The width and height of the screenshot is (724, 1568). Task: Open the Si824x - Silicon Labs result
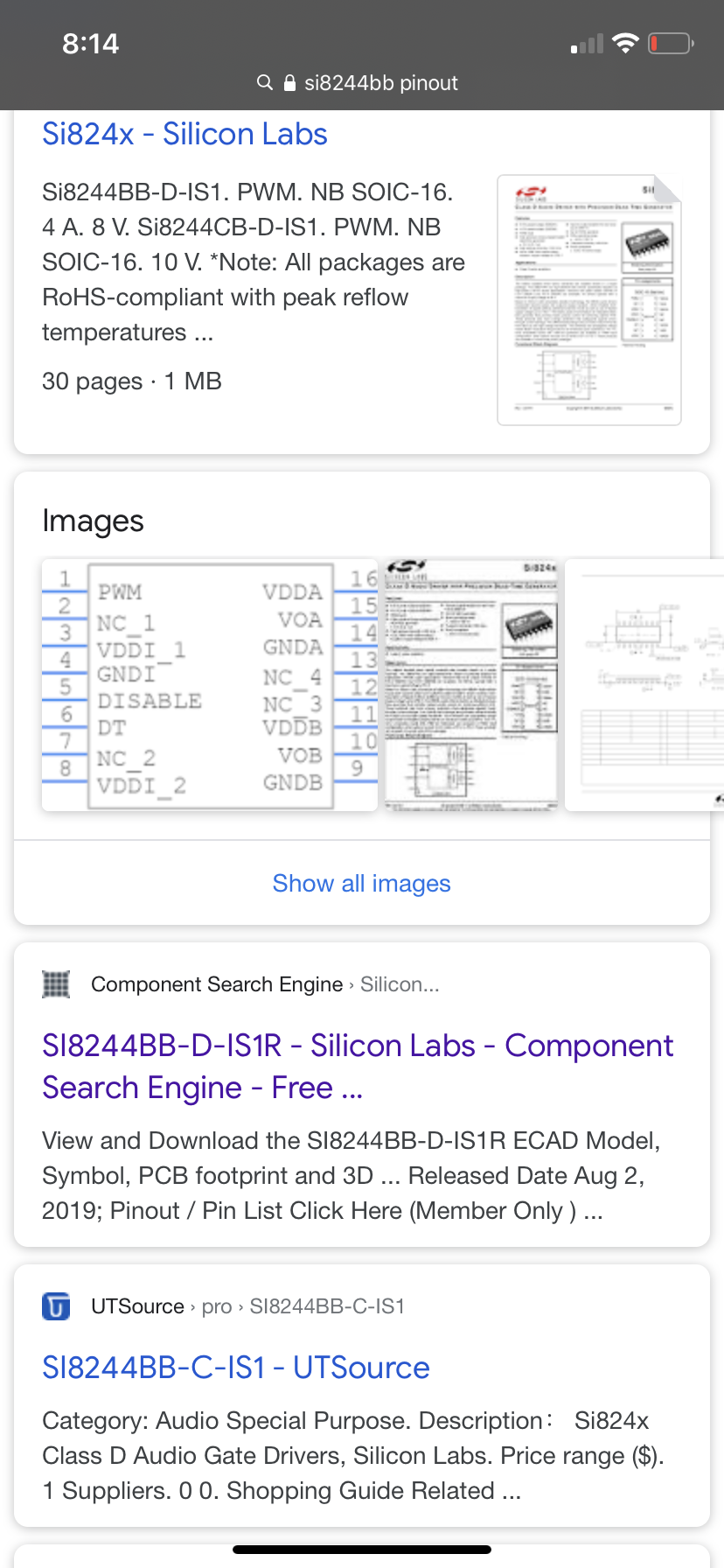[x=184, y=134]
